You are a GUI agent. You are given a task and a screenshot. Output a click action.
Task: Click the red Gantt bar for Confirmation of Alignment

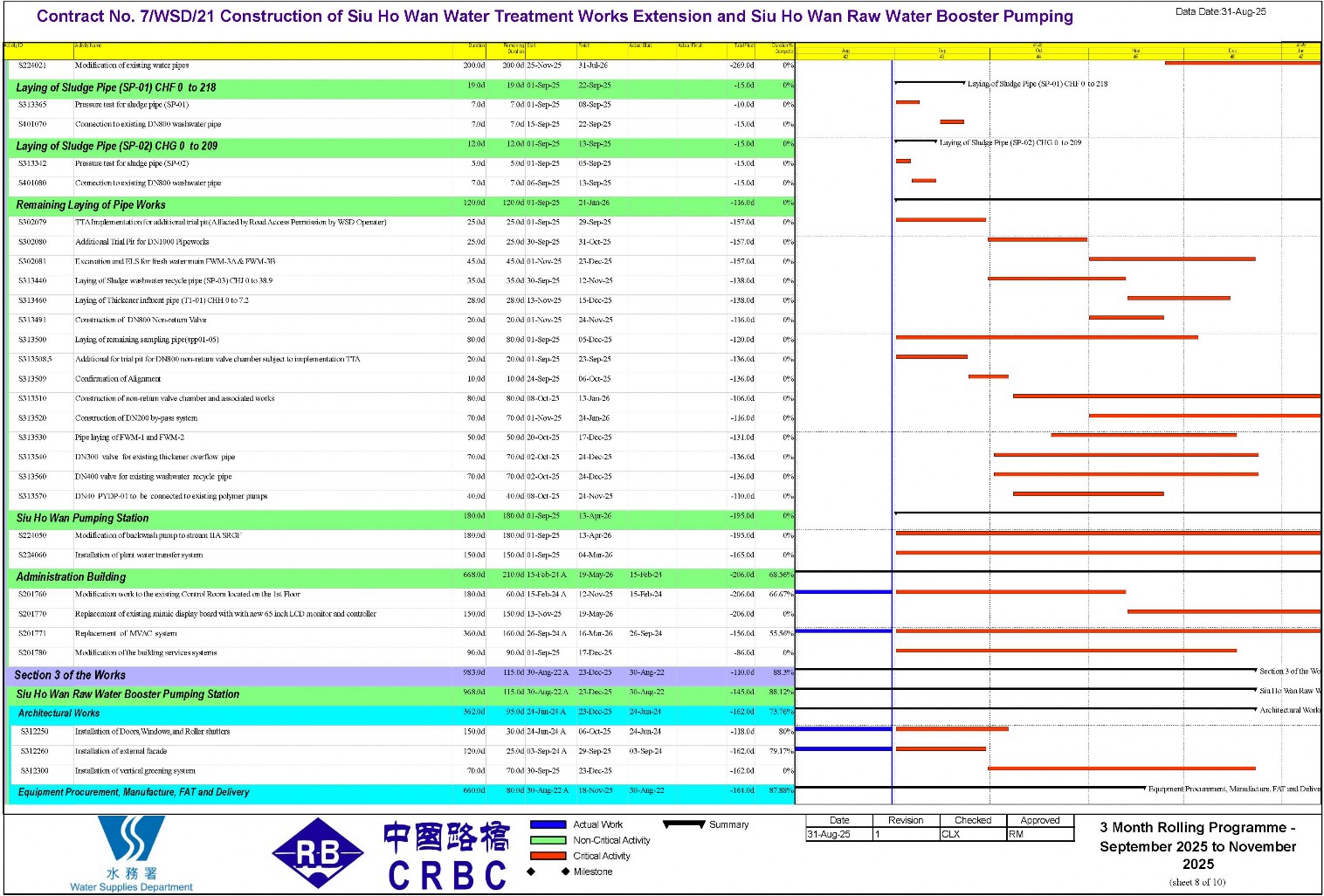pos(989,376)
